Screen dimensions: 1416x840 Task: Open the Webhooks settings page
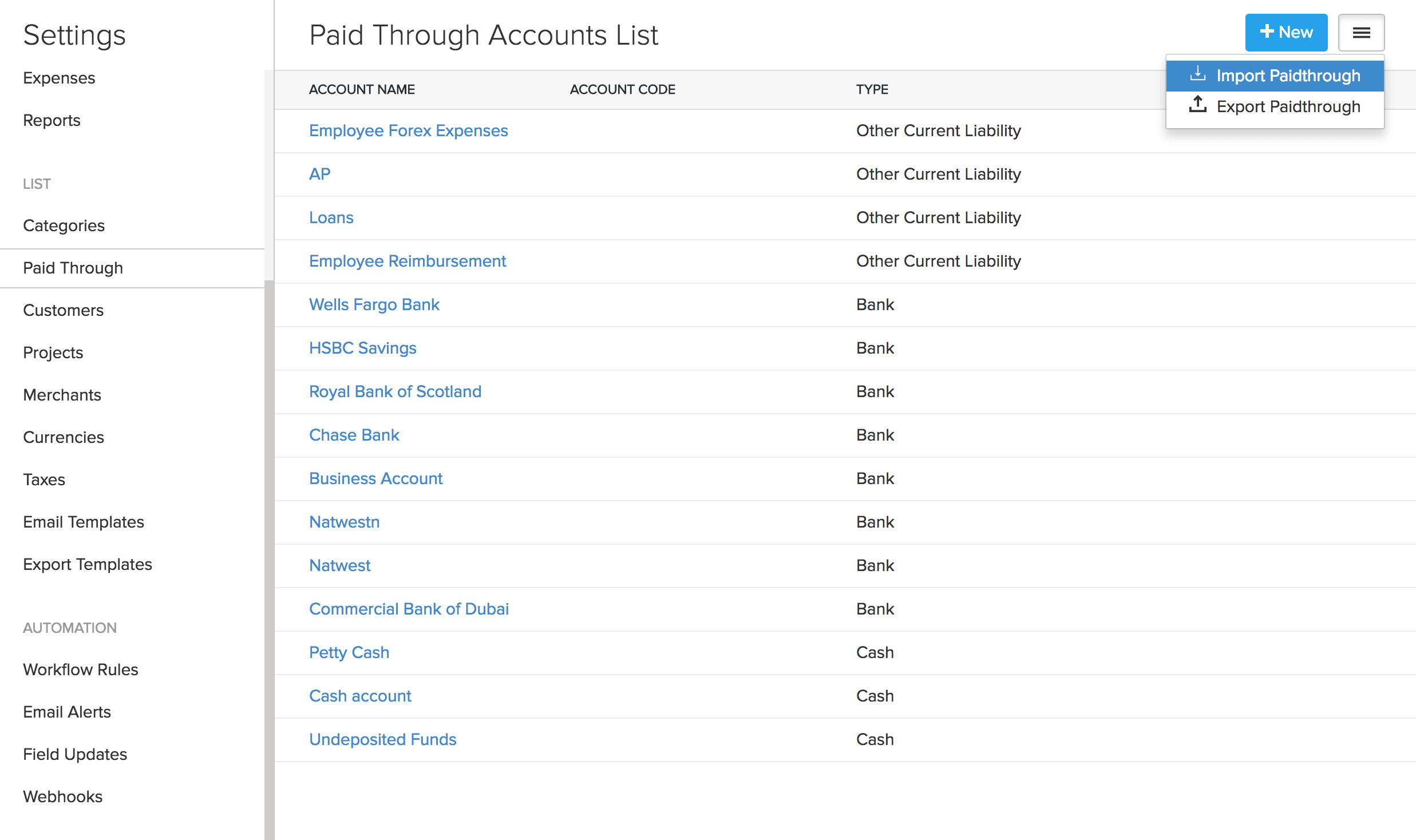click(x=62, y=796)
